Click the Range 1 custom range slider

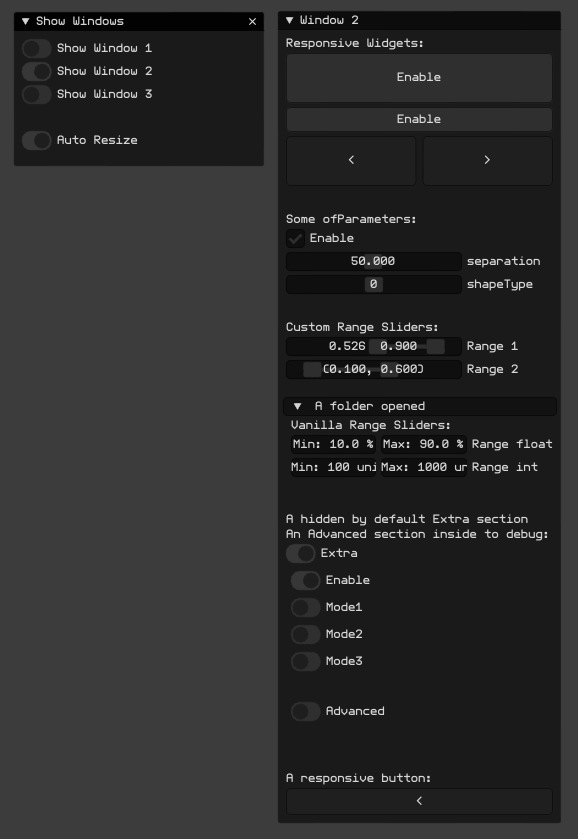pos(374,346)
